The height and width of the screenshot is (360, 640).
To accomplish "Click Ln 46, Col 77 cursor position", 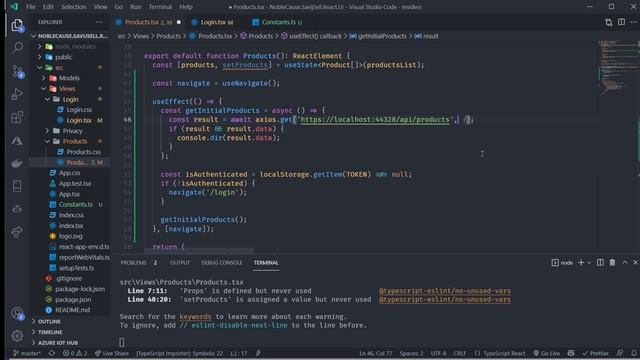I will point(376,353).
